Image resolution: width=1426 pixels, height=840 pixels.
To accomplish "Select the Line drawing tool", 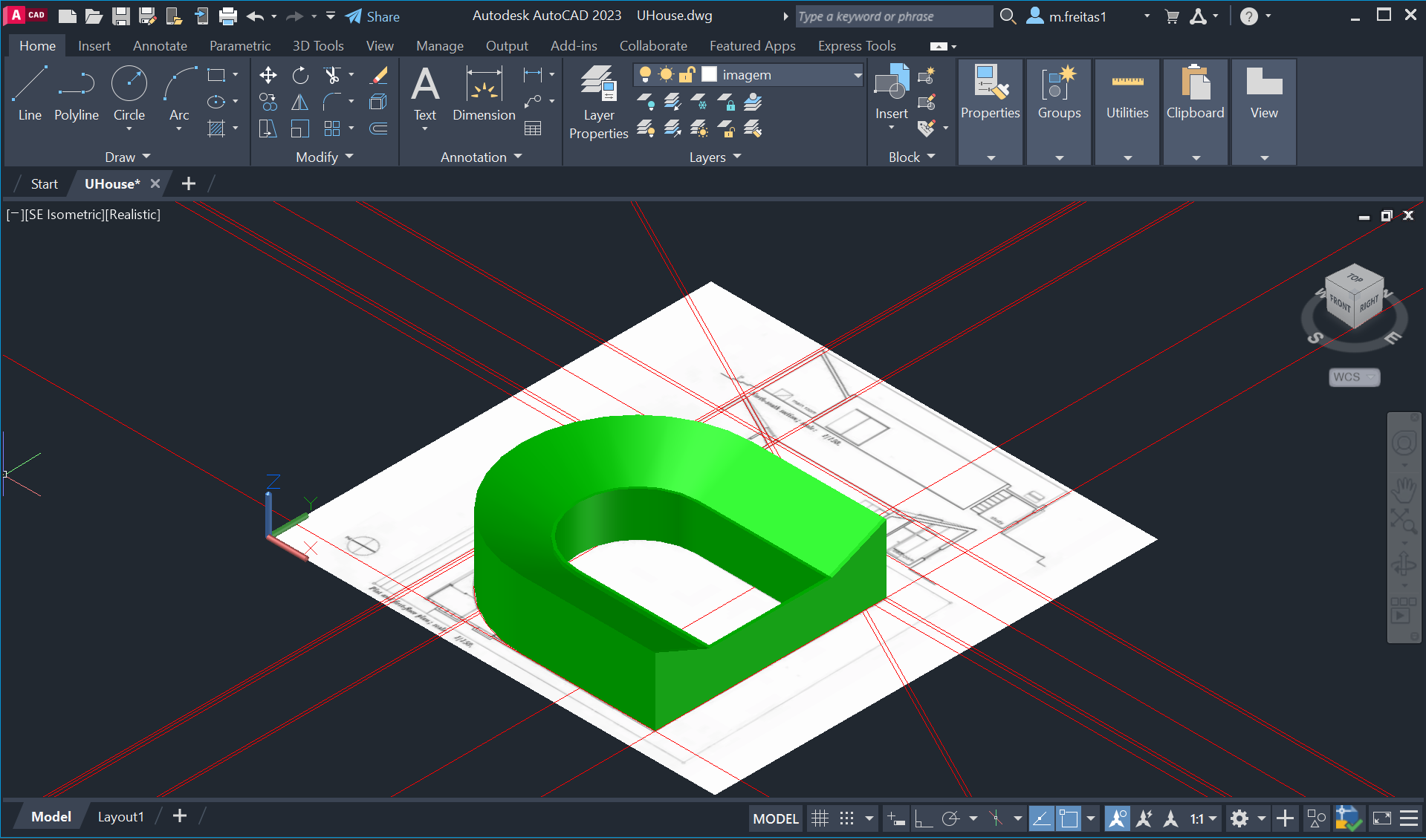I will (30, 93).
